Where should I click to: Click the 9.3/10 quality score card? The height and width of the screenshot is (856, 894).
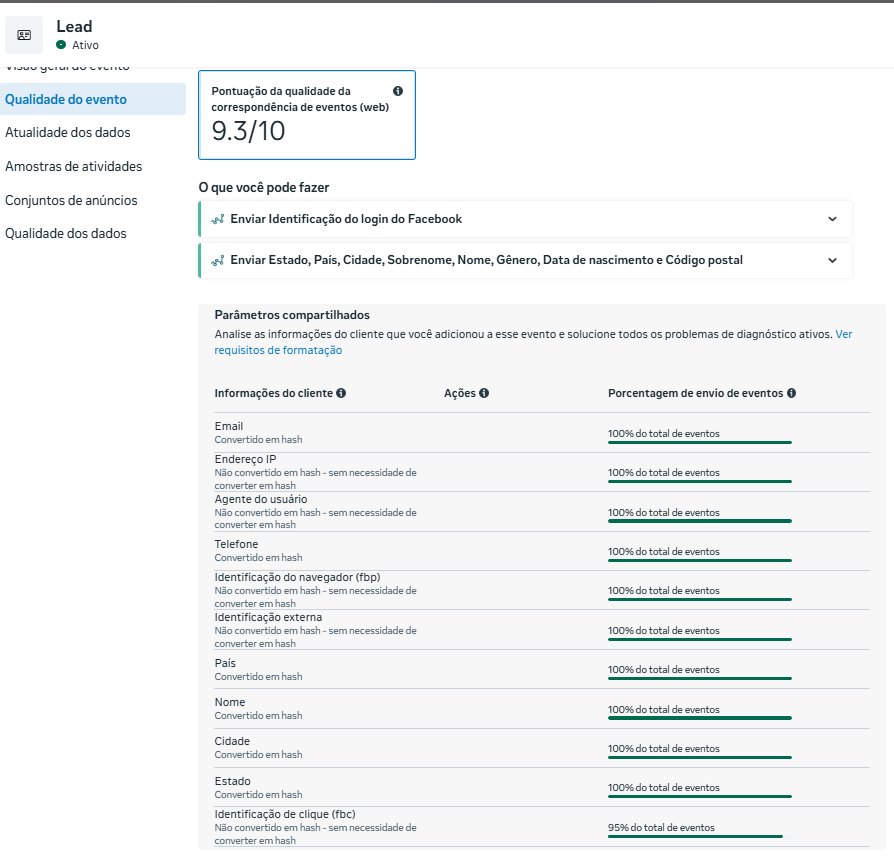(x=306, y=115)
